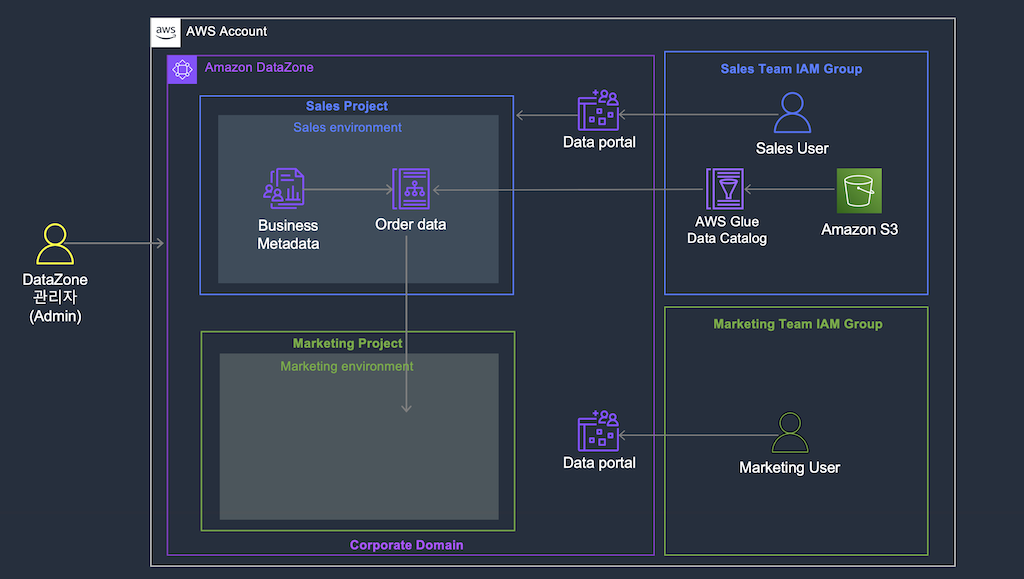
Task: Select the 'Marketing User' caption
Action: tap(790, 467)
